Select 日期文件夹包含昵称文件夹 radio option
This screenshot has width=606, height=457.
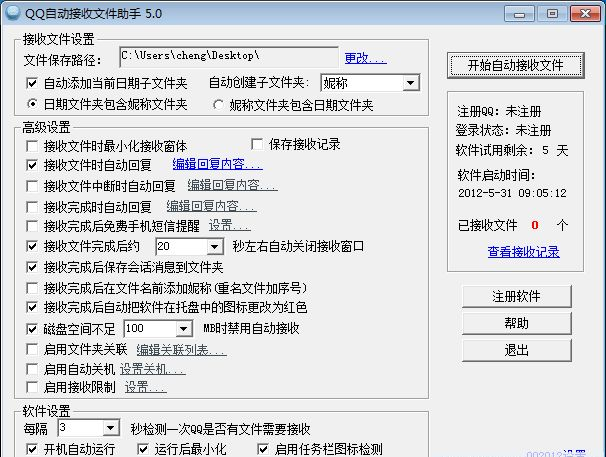coord(32,104)
